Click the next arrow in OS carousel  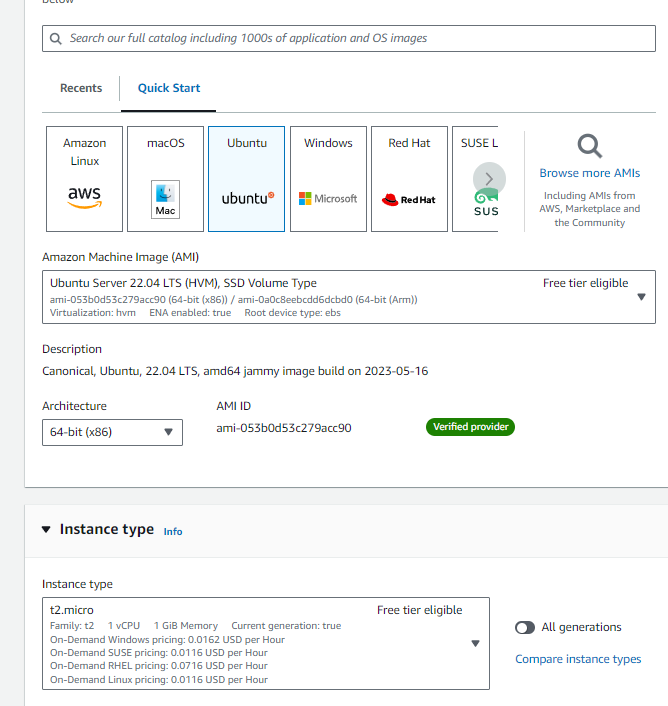489,179
